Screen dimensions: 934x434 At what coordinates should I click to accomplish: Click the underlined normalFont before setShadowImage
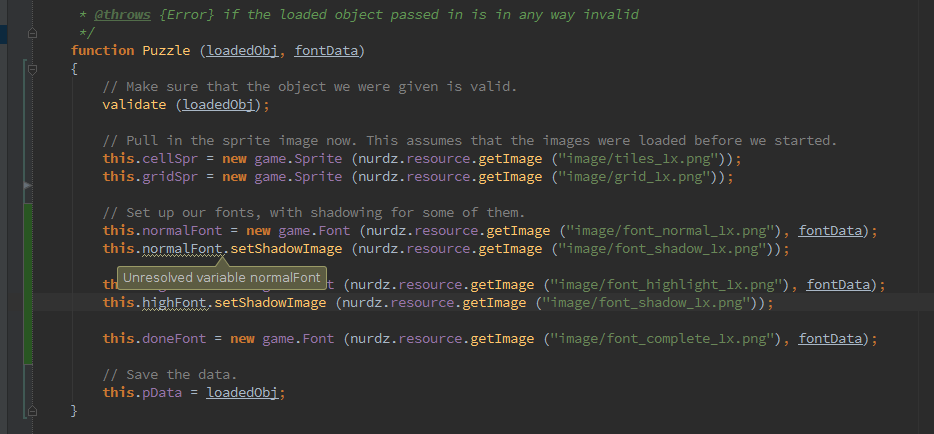[182, 248]
